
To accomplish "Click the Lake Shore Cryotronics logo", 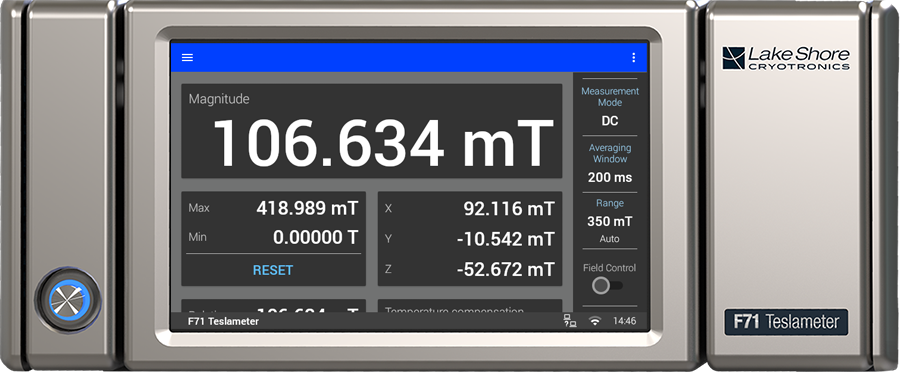I will pos(786,59).
